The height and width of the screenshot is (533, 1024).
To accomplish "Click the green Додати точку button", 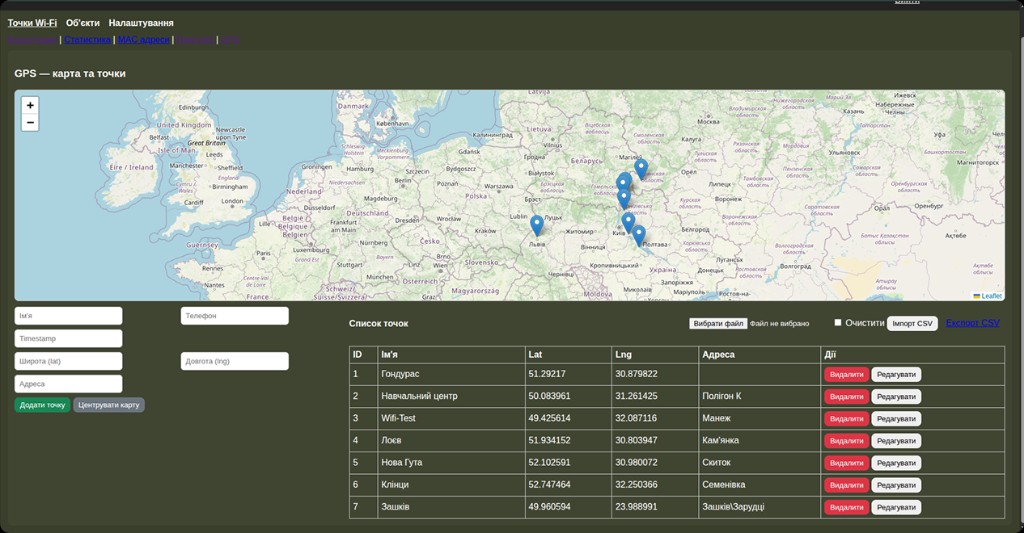I will pos(42,405).
